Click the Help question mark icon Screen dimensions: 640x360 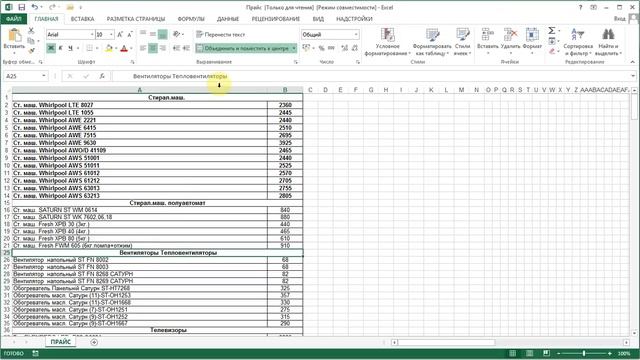(580, 7)
